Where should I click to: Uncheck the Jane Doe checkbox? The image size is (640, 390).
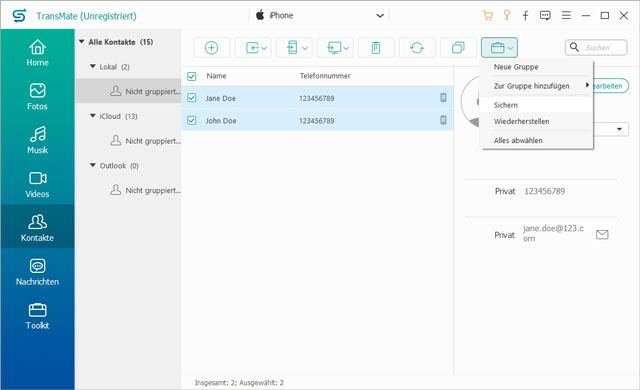pyautogui.click(x=192, y=98)
